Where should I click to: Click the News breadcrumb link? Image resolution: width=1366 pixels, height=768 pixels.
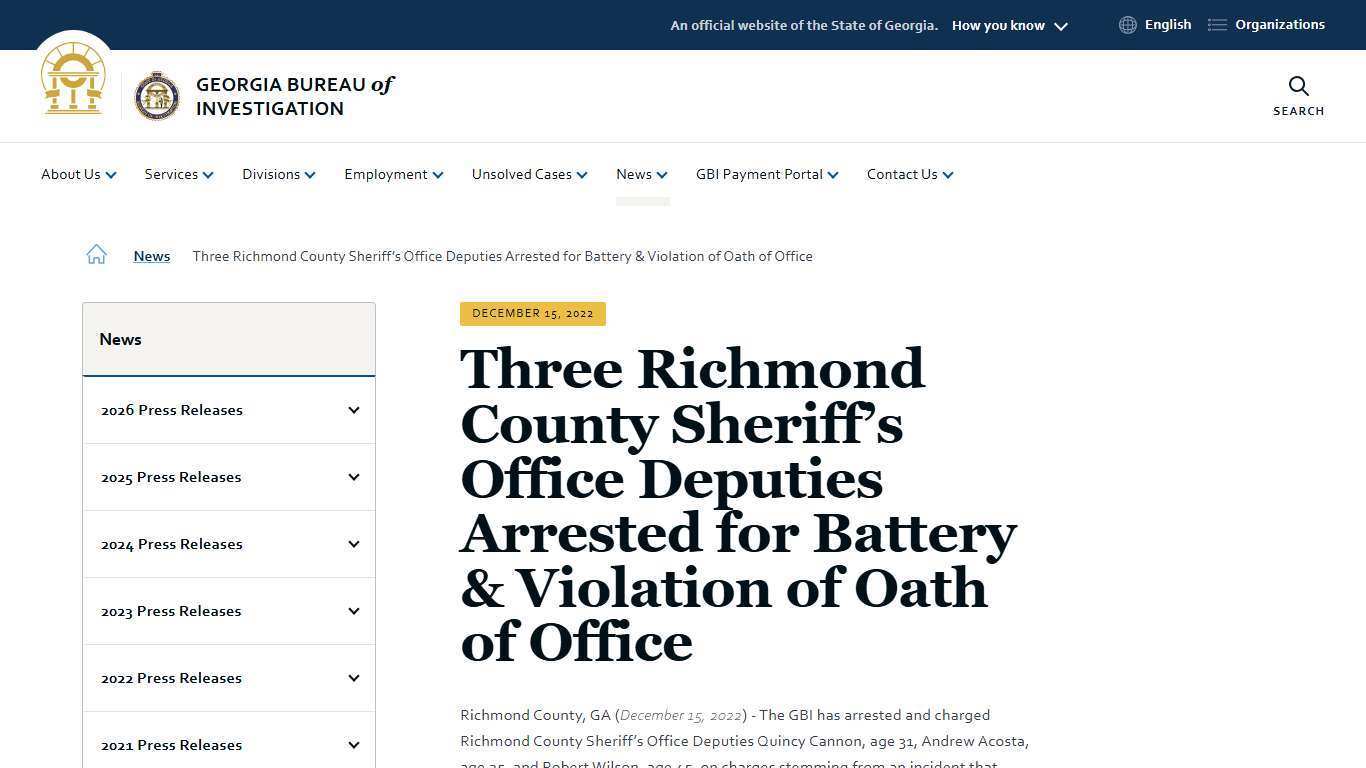[151, 256]
